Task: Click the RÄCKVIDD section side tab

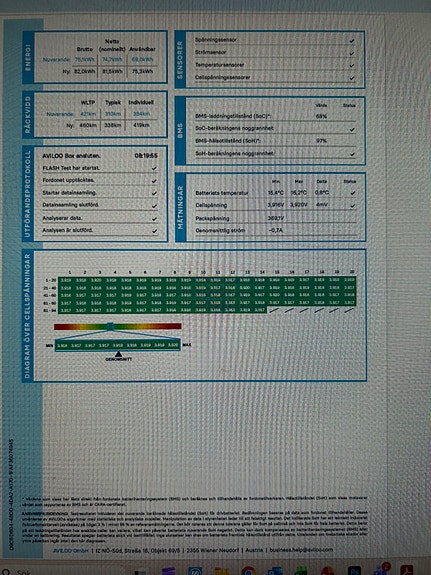Action: point(28,115)
